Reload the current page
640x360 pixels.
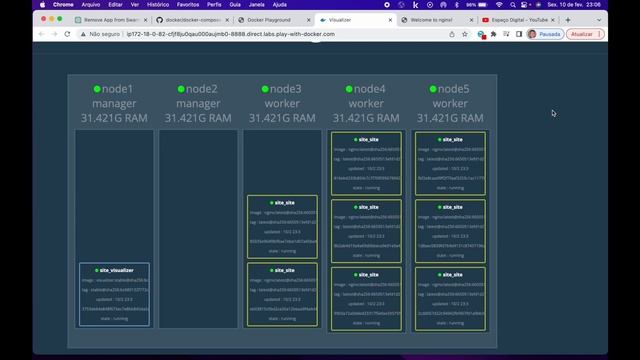click(67, 34)
